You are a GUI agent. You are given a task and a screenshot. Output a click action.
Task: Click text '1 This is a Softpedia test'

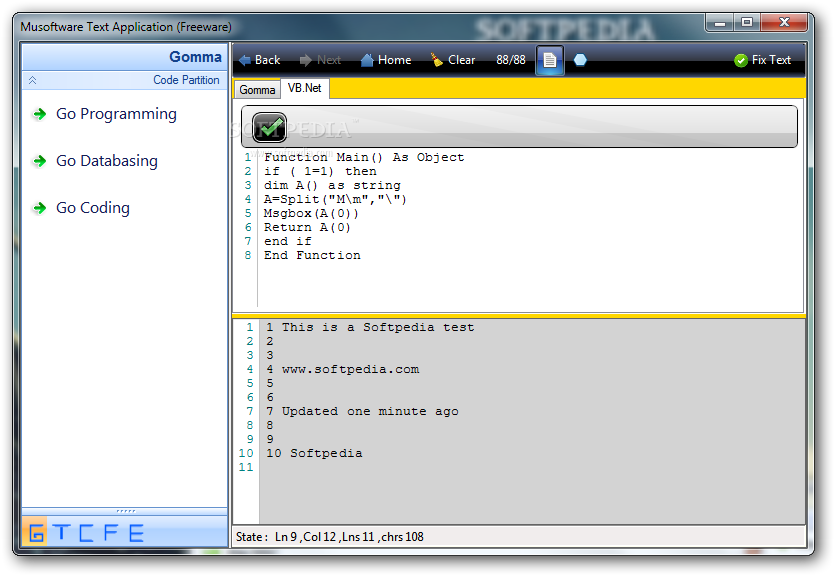coord(370,327)
